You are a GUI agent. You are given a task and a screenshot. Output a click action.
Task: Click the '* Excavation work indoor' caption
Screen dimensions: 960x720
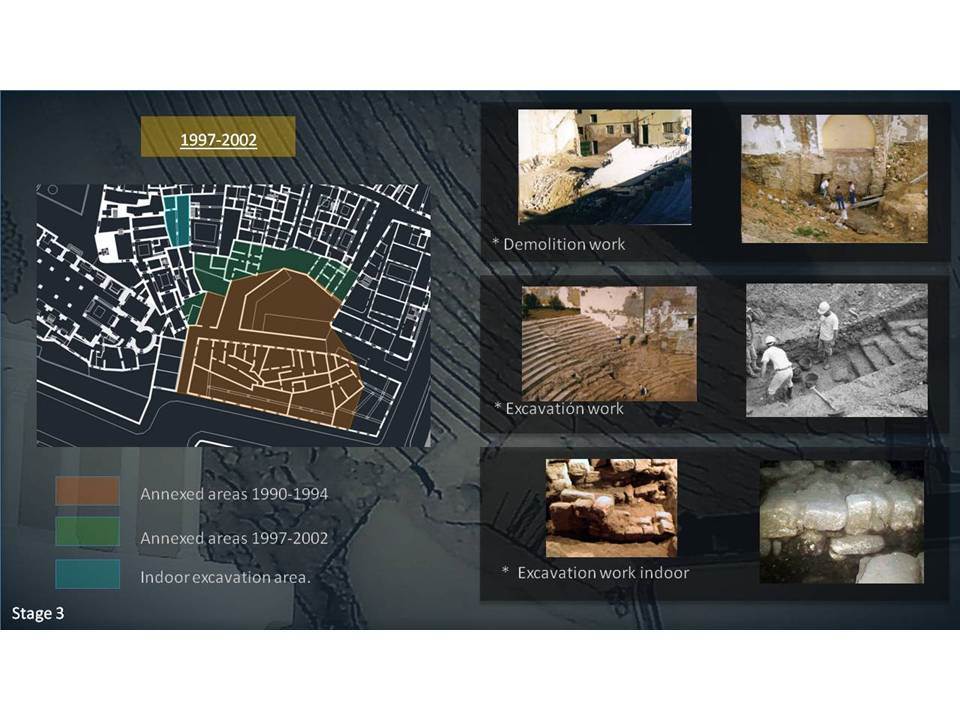(x=595, y=573)
